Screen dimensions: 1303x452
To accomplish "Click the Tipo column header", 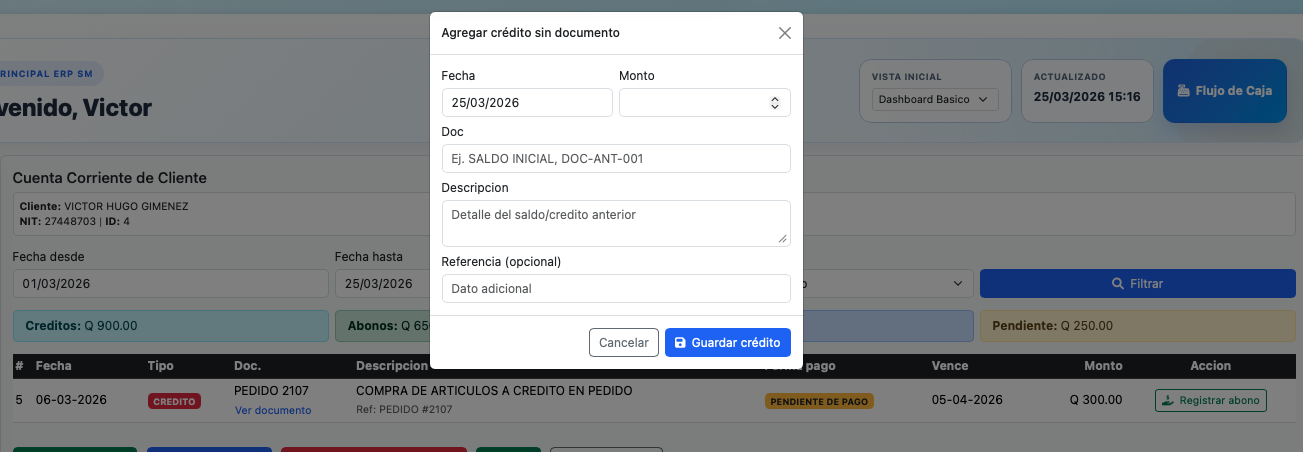I will (160, 366).
